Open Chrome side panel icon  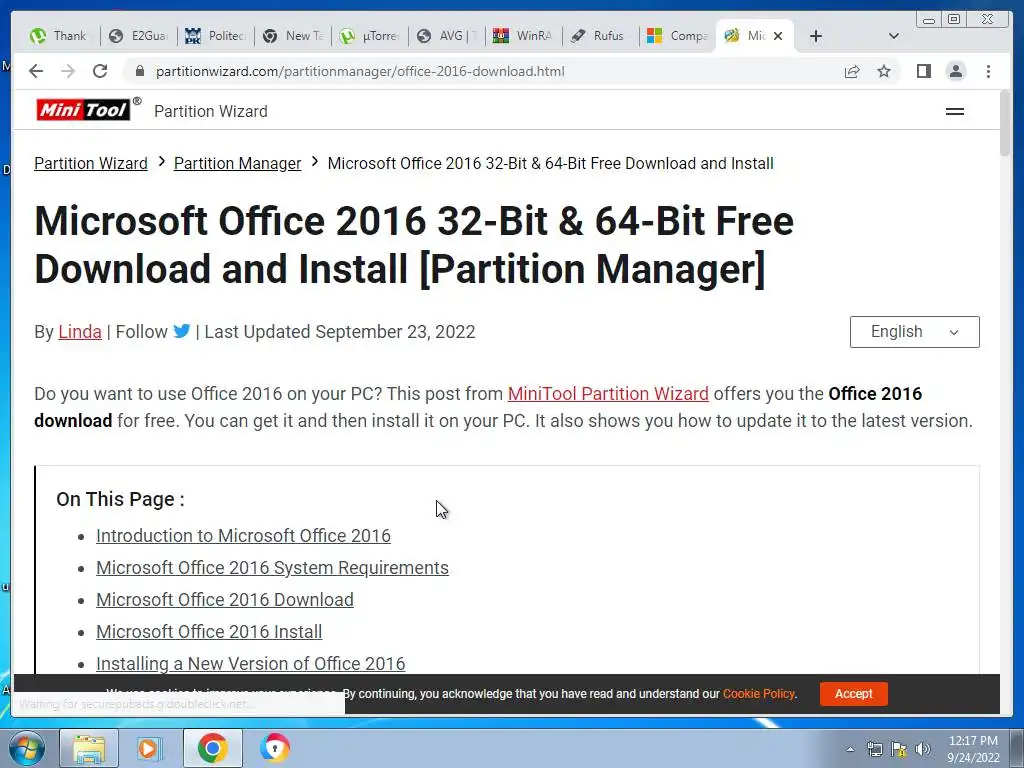point(923,71)
